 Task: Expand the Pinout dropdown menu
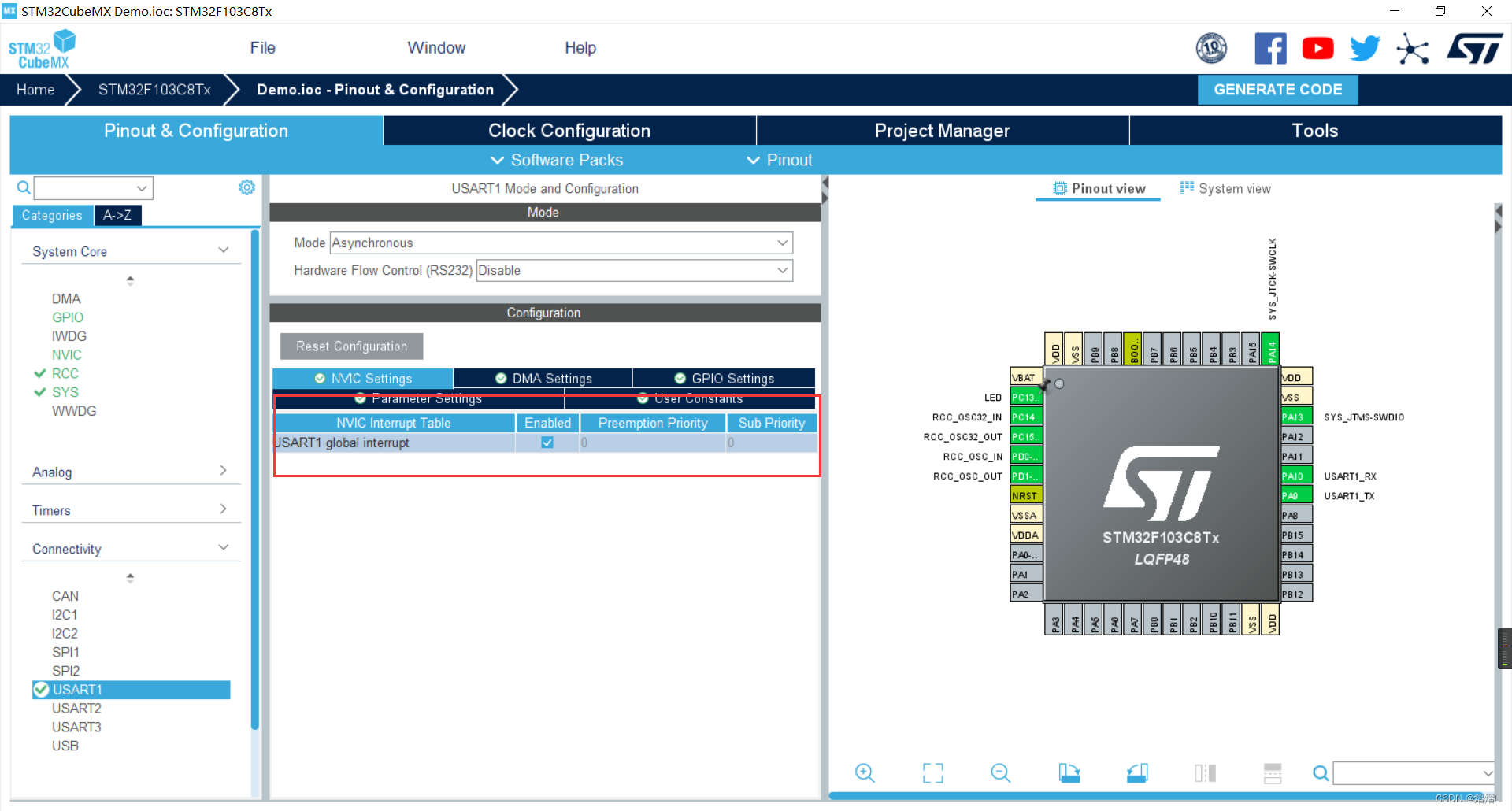(x=779, y=160)
